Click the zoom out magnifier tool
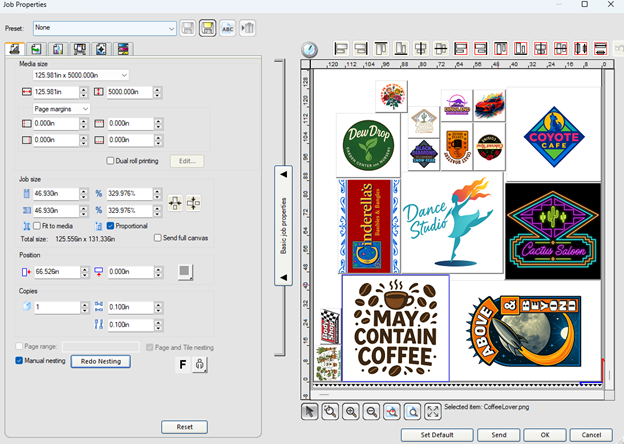This screenshot has width=624, height=444. [x=370, y=411]
